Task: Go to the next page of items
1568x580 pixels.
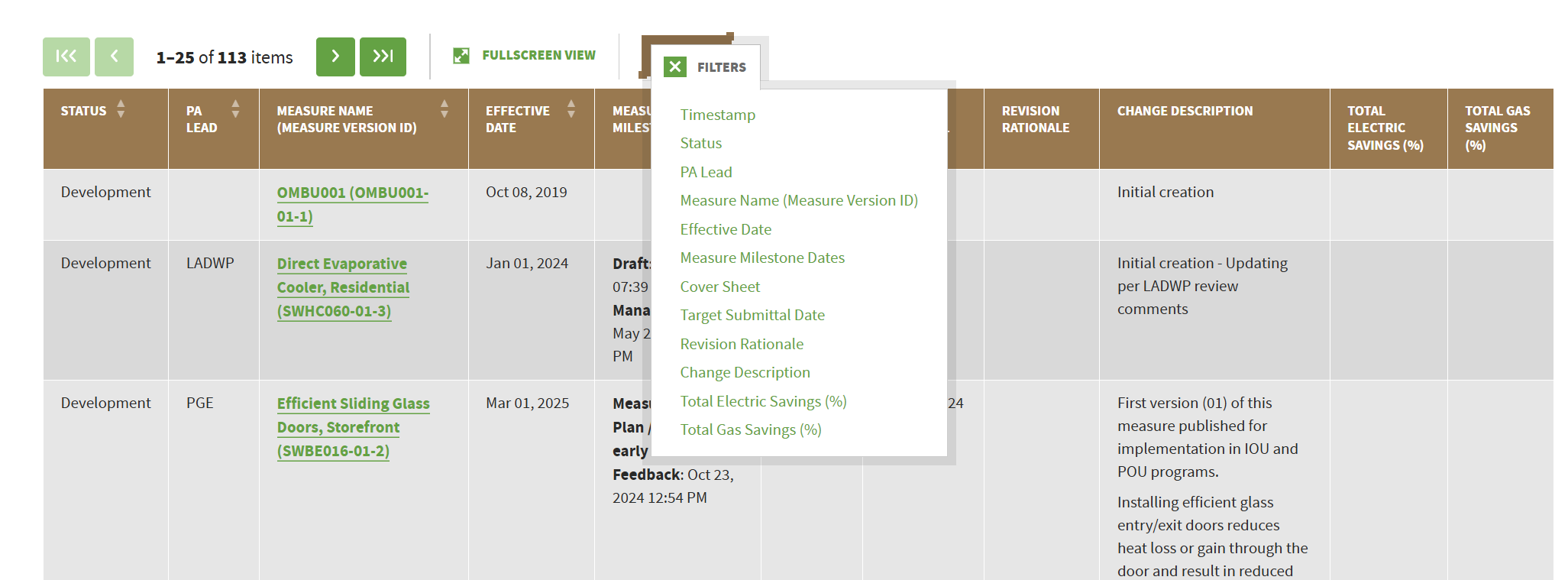Action: 335,57
